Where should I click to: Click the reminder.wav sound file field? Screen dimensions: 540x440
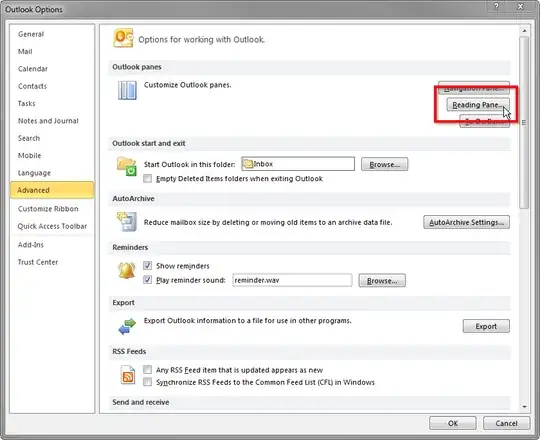coord(292,280)
